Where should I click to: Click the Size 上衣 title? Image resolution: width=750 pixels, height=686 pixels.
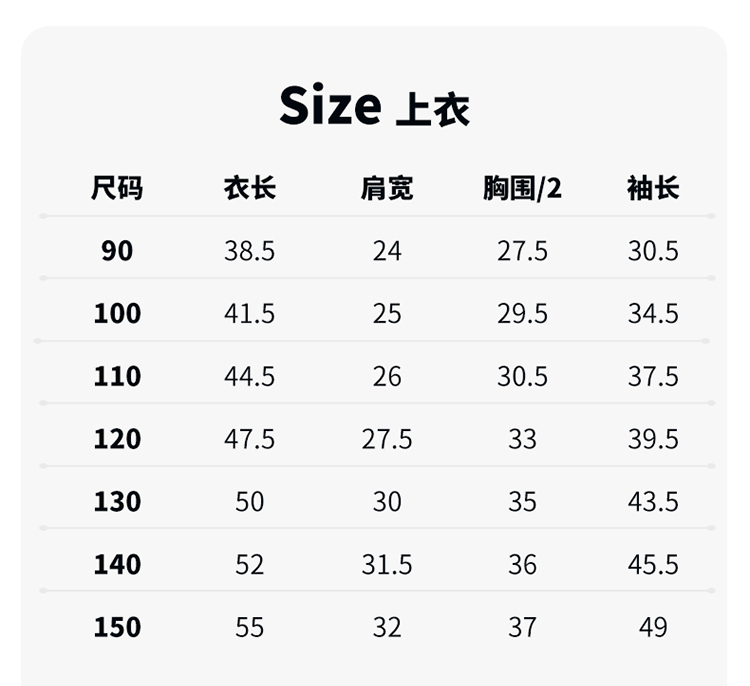coord(374,105)
